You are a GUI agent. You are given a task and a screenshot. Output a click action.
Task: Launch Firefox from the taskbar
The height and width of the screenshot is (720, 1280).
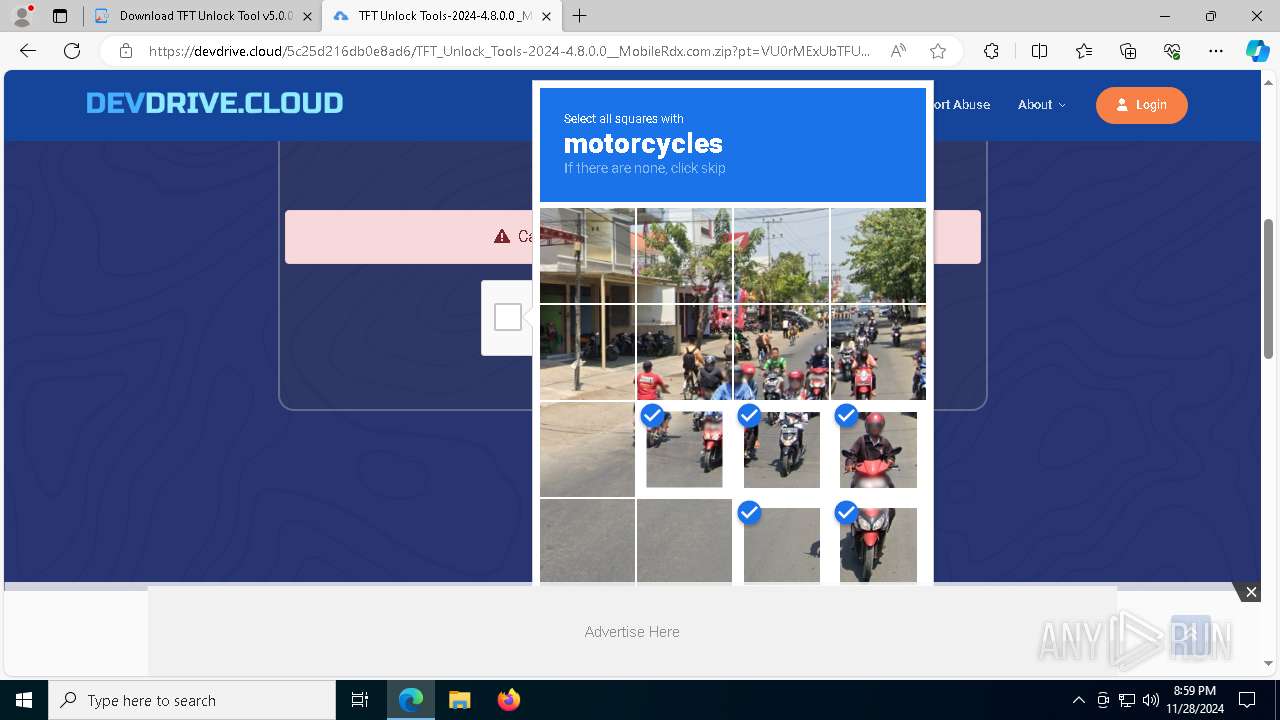pos(508,700)
